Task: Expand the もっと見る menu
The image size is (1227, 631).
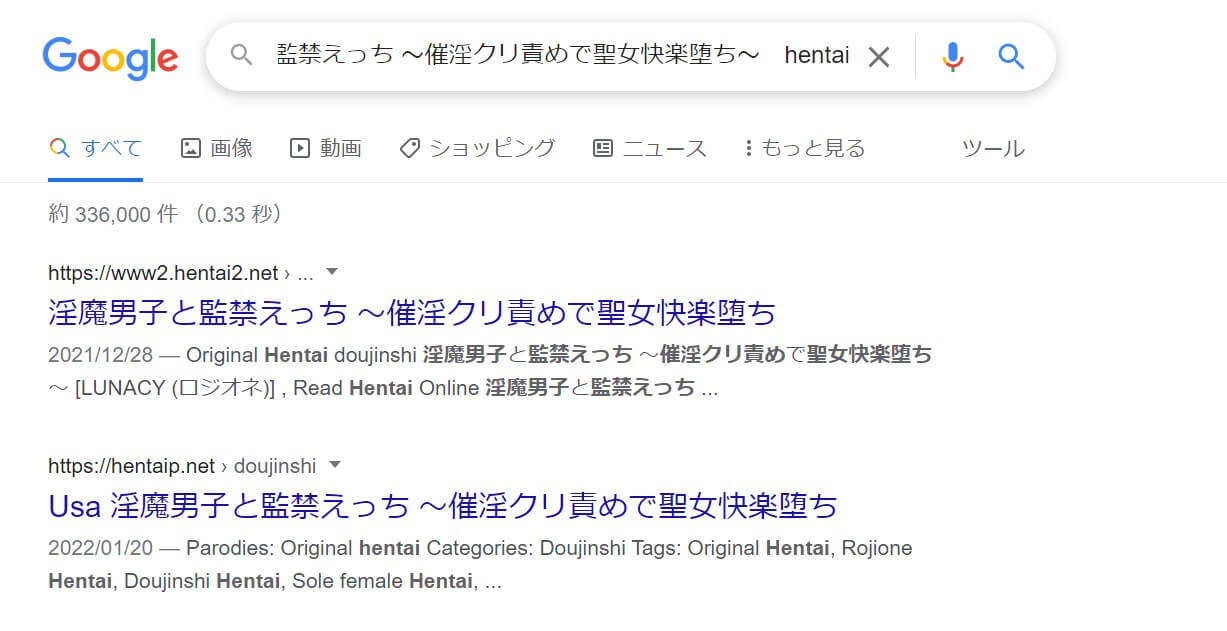Action: coord(805,149)
